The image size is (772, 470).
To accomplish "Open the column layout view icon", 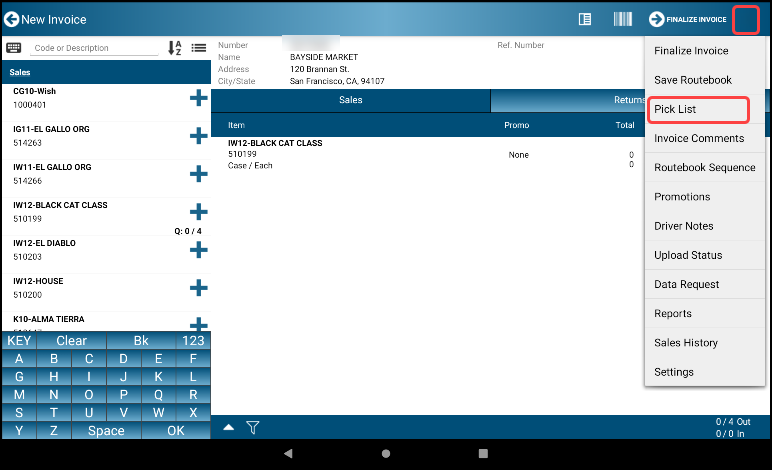I will [584, 19].
